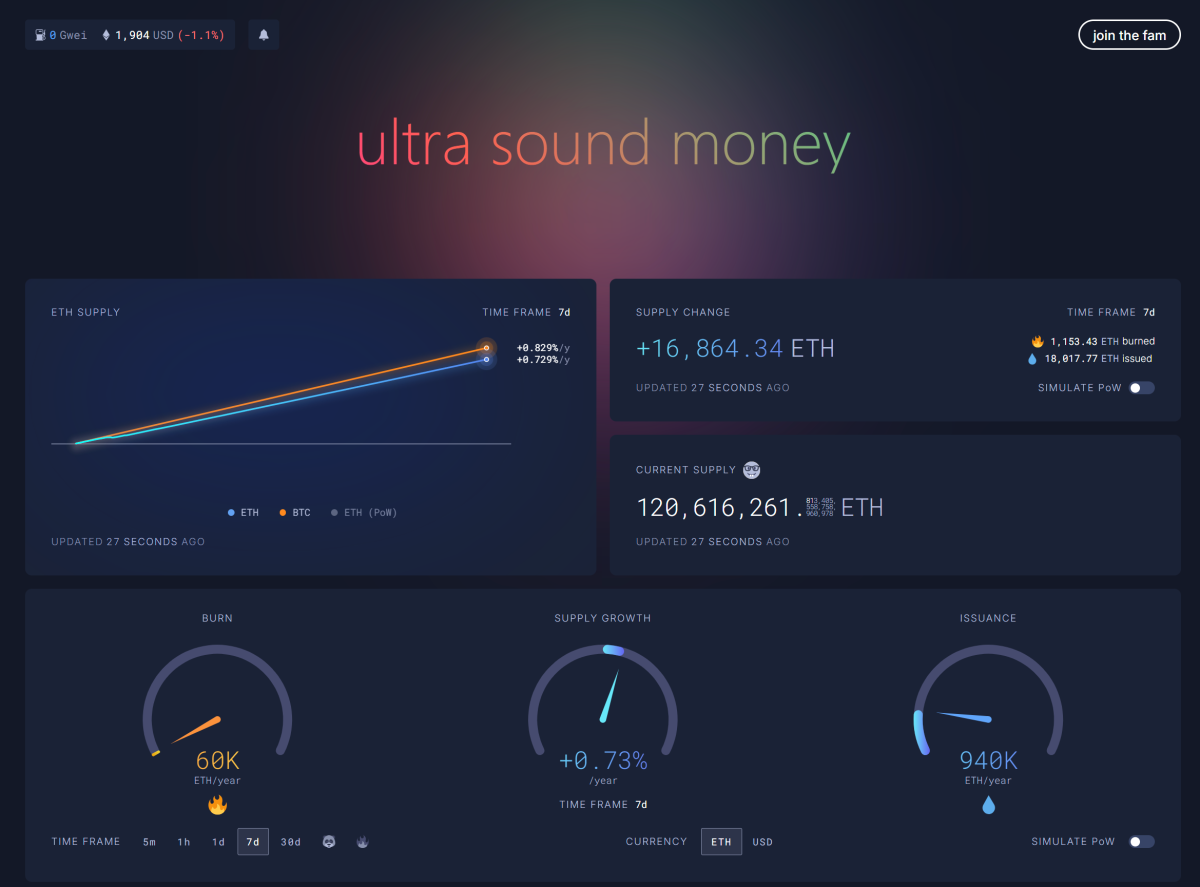1200x887 pixels.
Task: Click the fire emoji under Burn gauge
Action: (217, 805)
